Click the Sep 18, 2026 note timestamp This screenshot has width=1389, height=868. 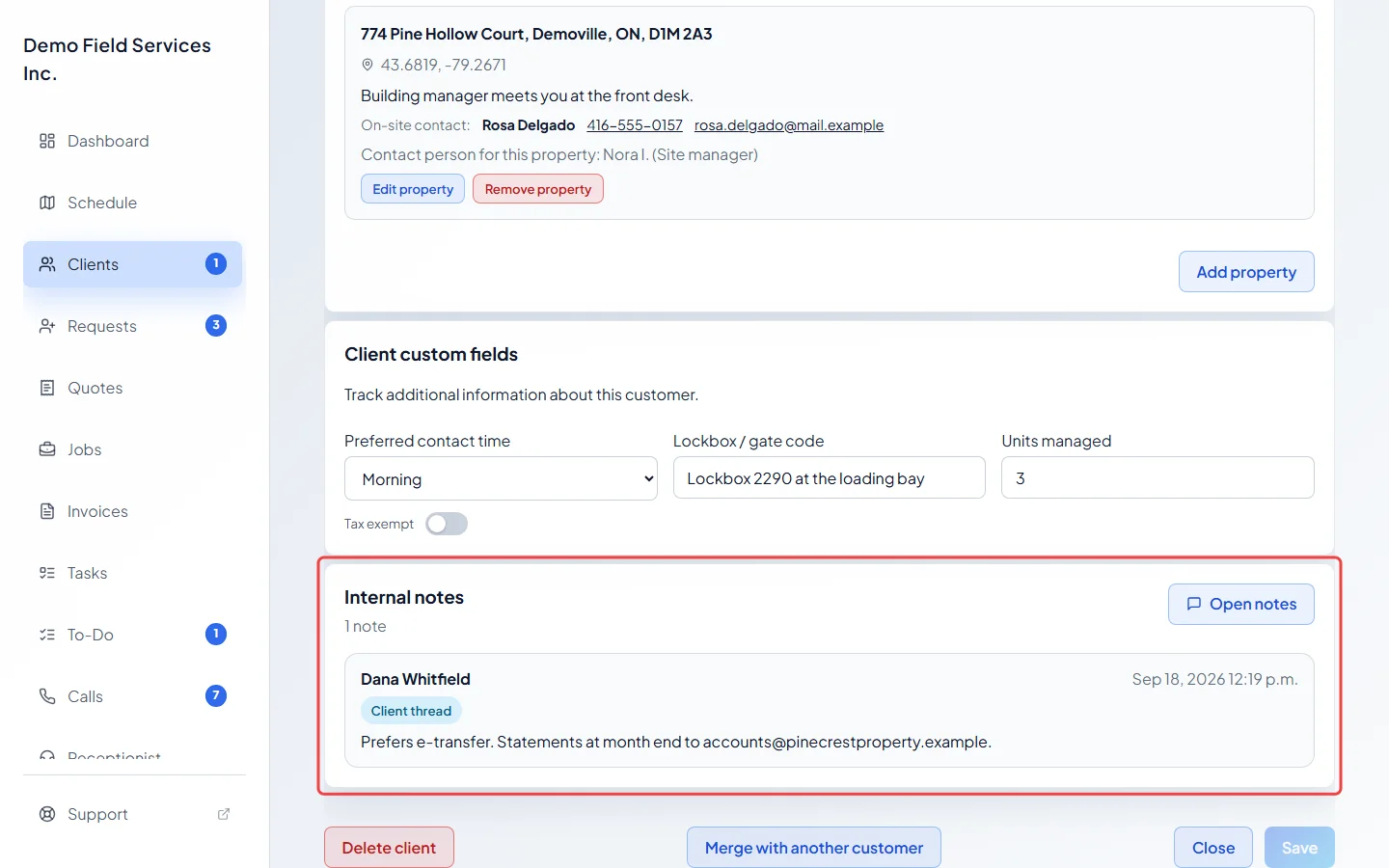(x=1214, y=679)
